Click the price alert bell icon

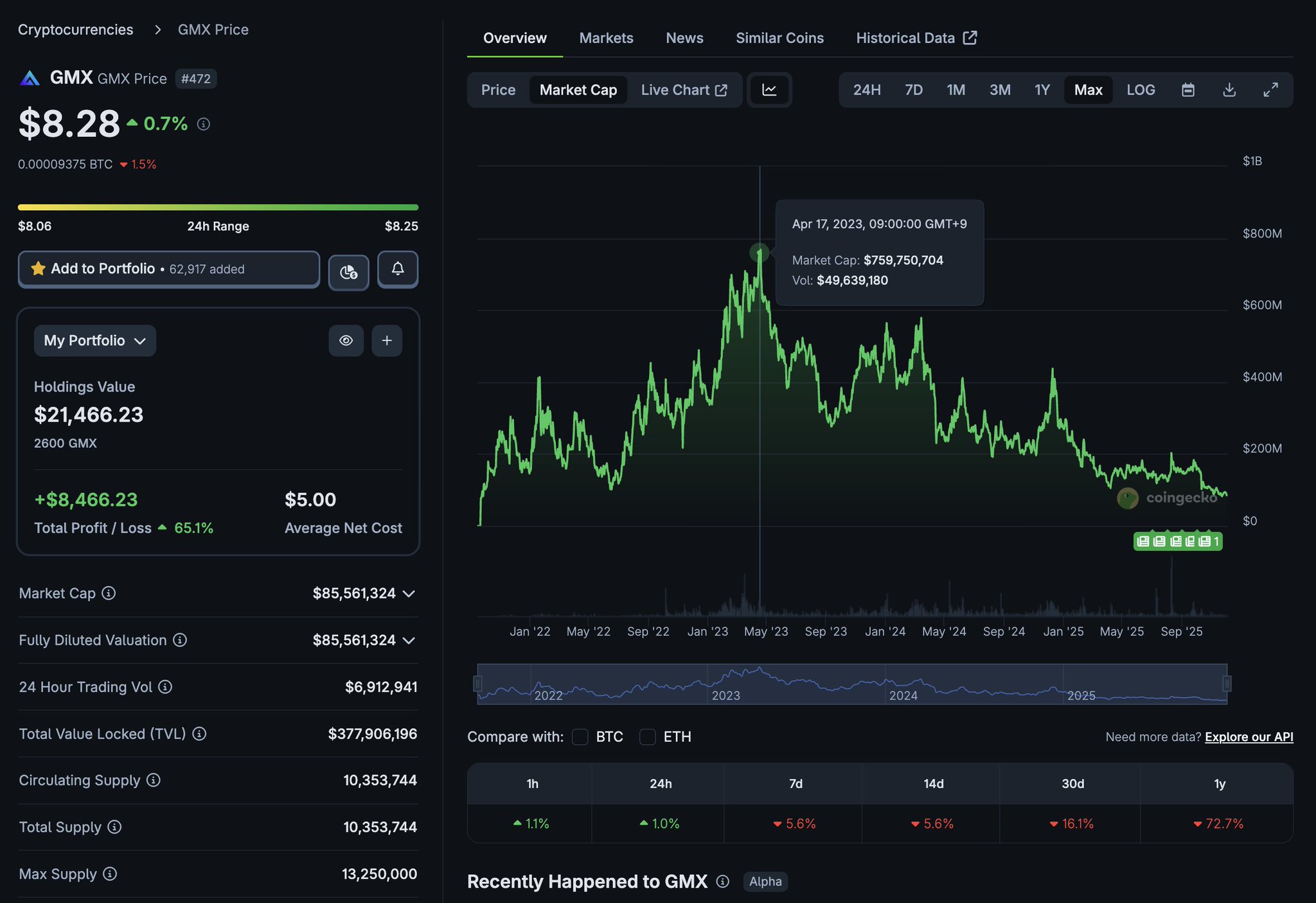click(x=397, y=269)
